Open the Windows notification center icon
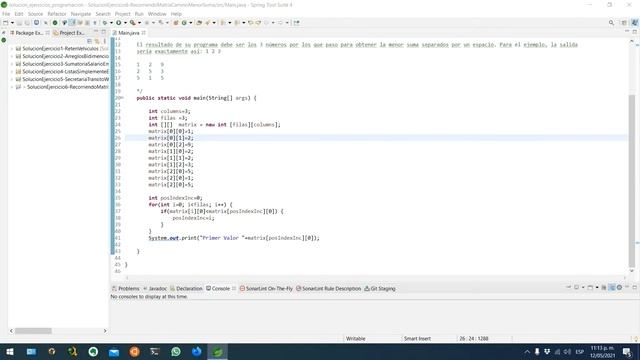 [627, 351]
